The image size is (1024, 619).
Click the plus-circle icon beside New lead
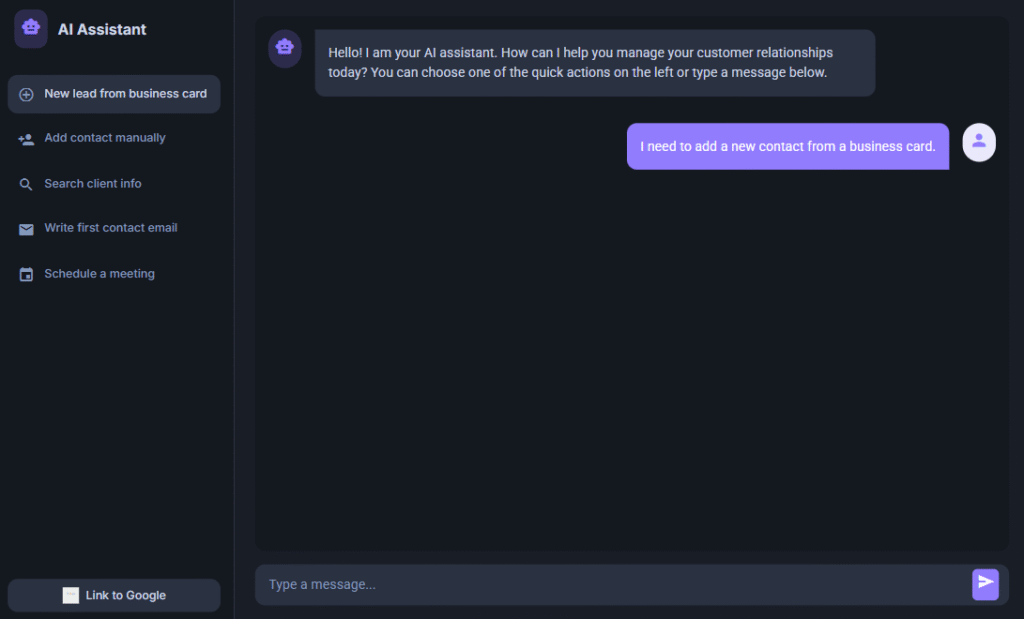[26, 94]
